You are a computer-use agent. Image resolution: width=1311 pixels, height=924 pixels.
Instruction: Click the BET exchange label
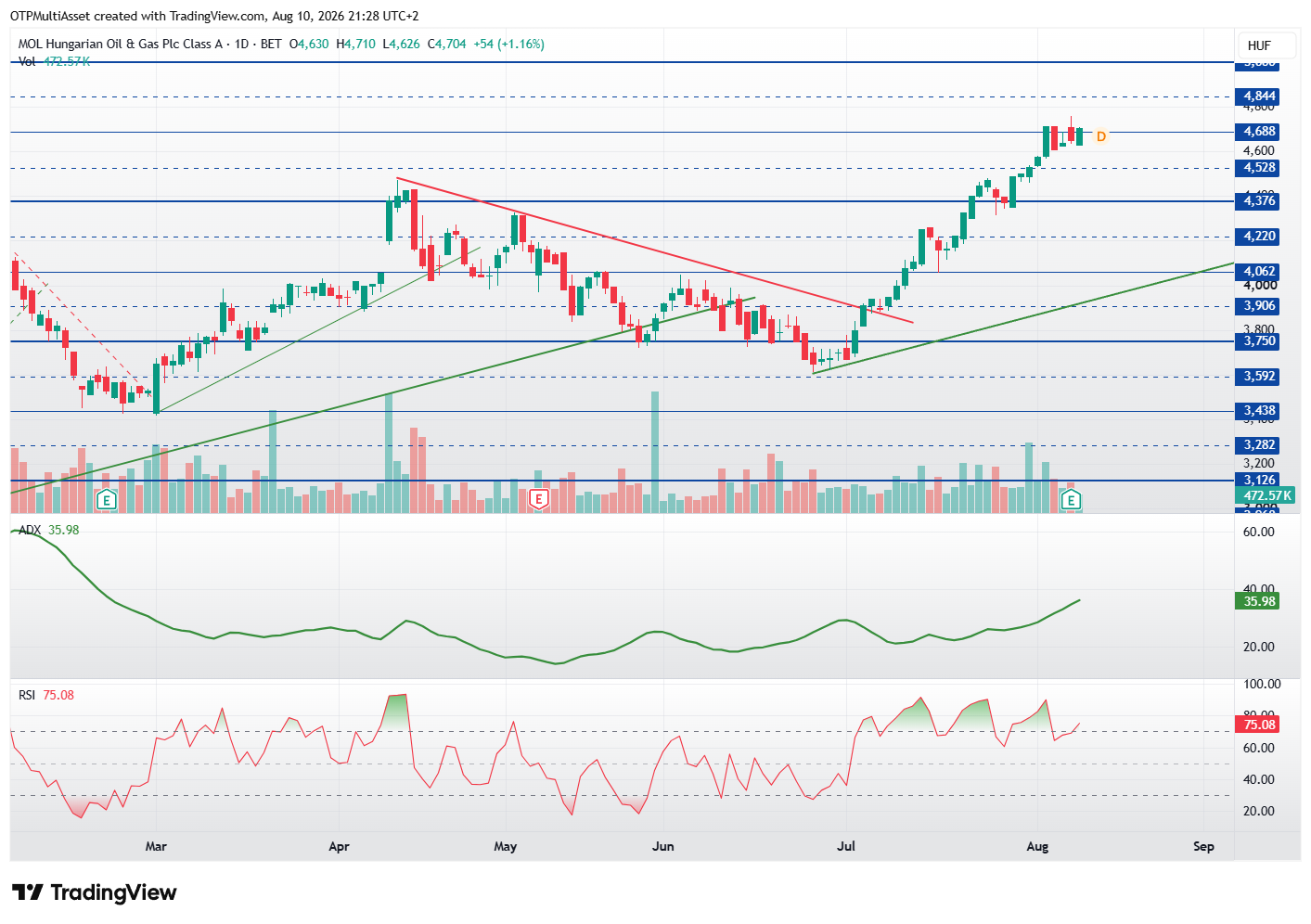pyautogui.click(x=271, y=44)
